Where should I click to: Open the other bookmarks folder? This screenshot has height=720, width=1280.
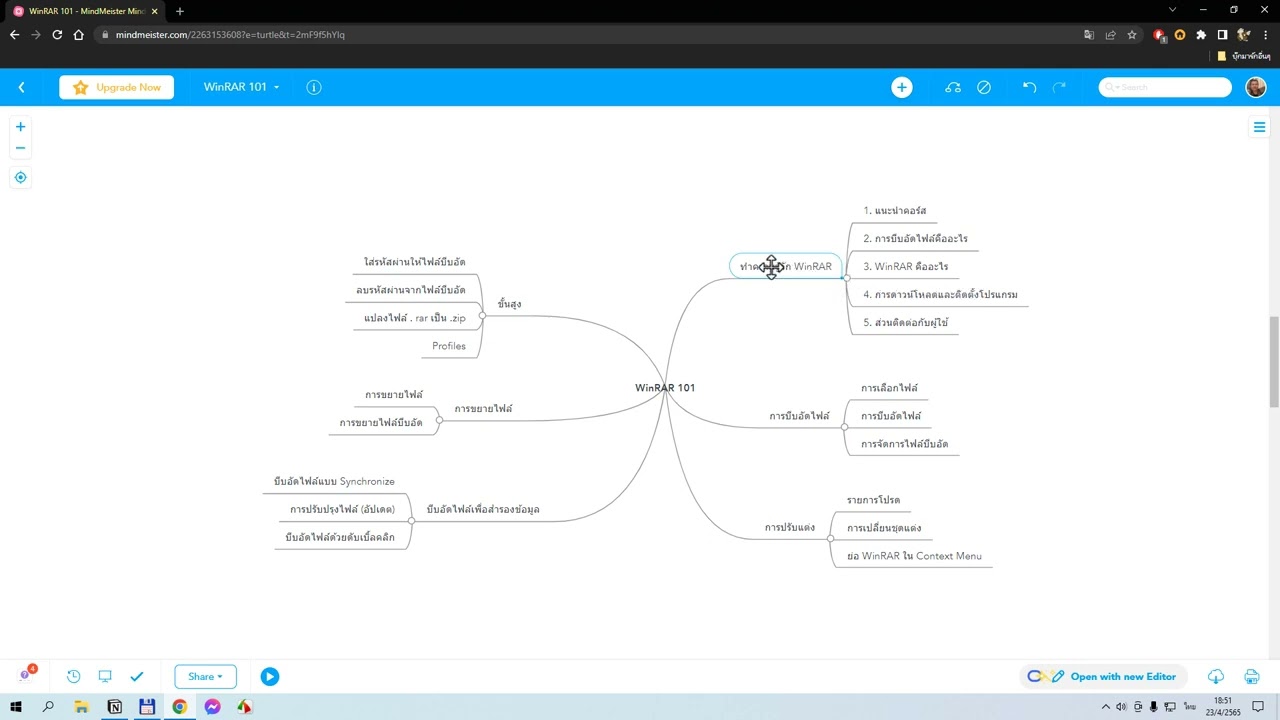pos(1244,56)
